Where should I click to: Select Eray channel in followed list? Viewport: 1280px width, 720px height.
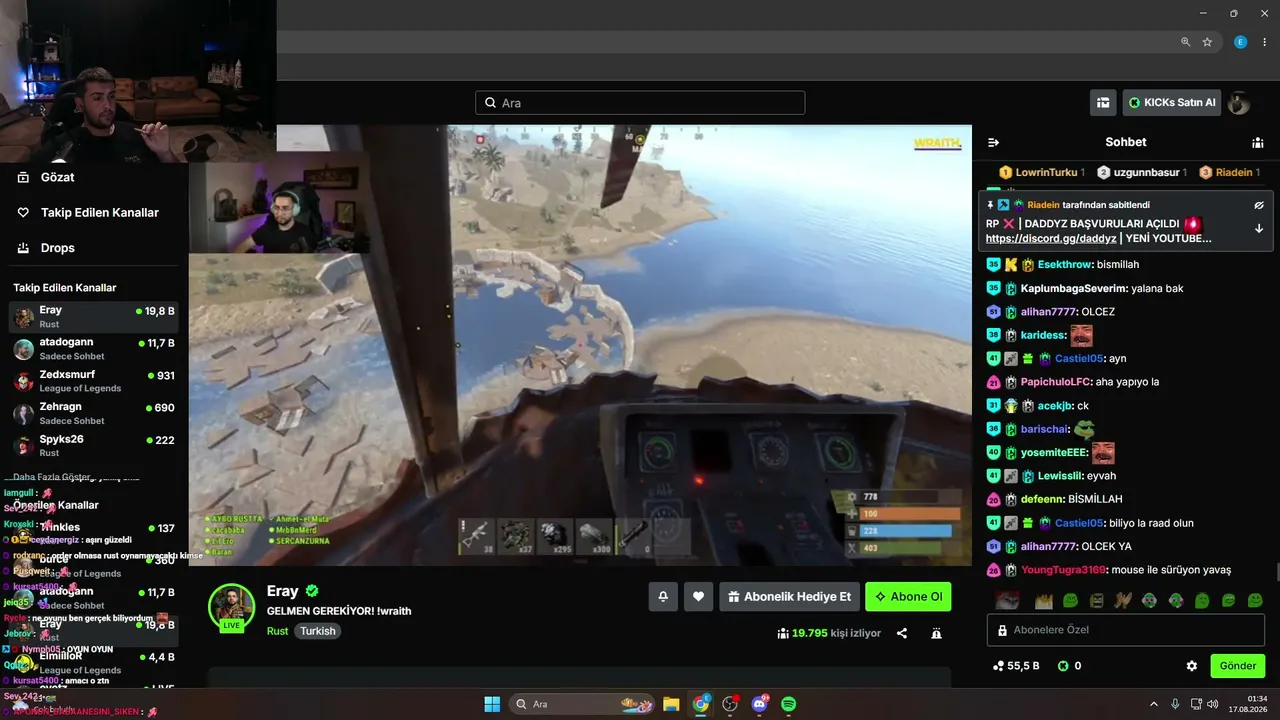tap(94, 317)
